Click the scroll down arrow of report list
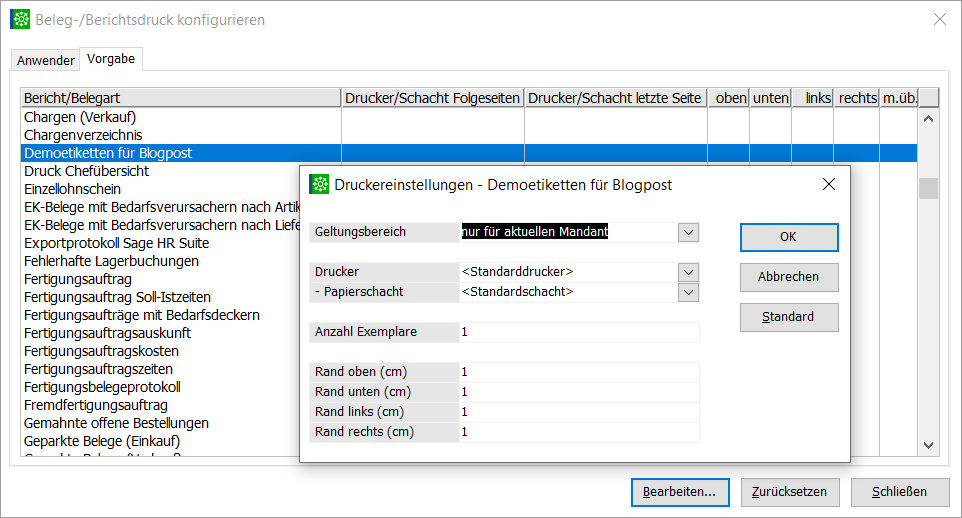 point(928,445)
